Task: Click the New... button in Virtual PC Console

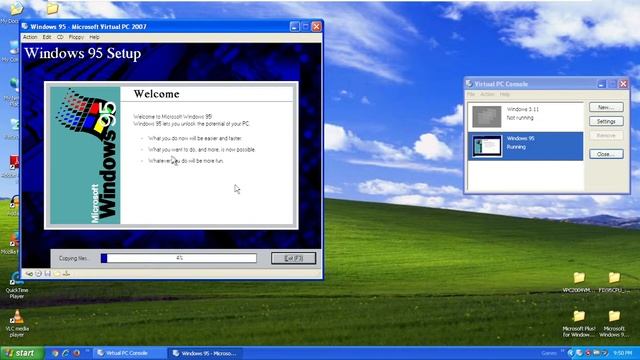Action: 606,107
